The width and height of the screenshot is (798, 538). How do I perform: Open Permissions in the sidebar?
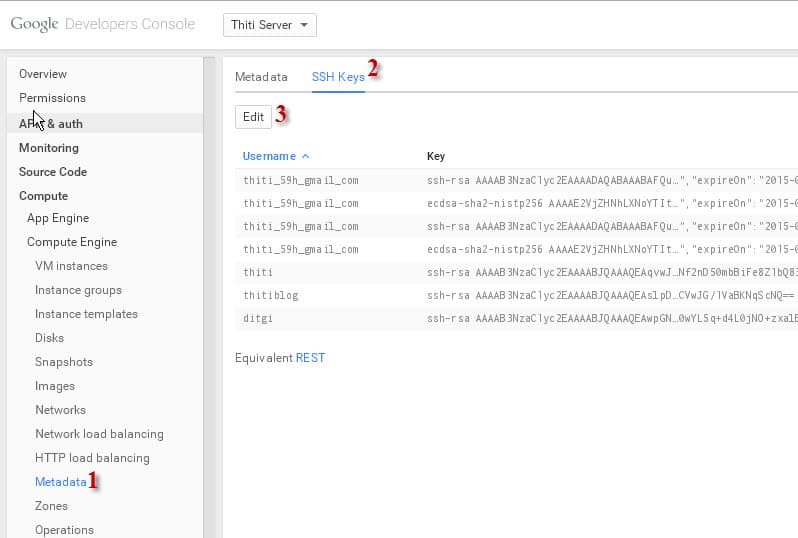coord(52,98)
